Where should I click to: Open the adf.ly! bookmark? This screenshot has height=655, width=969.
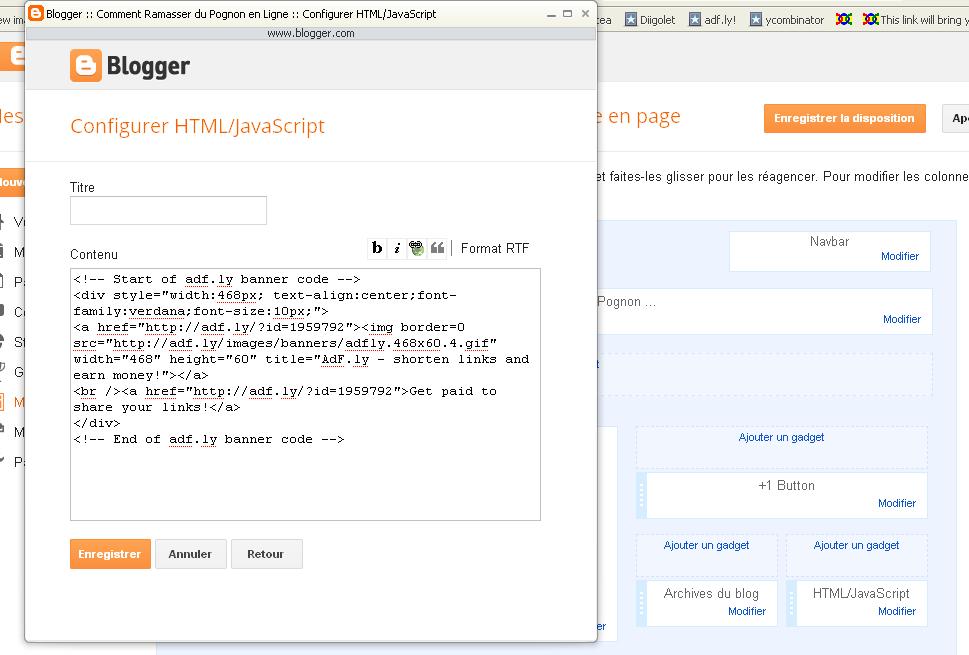point(713,20)
